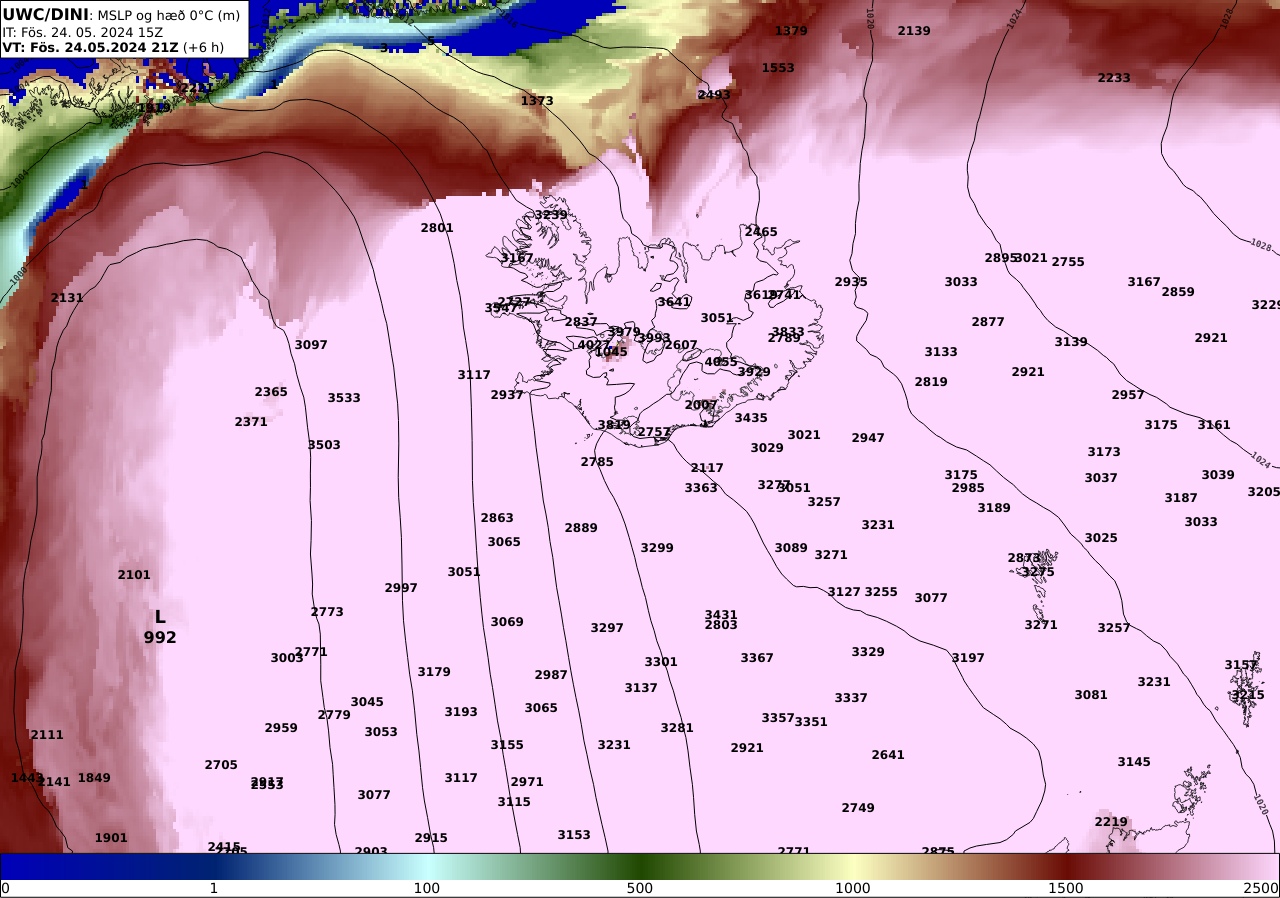Click the height value 3641 over Iceland
Image resolution: width=1280 pixels, height=898 pixels.
[674, 302]
